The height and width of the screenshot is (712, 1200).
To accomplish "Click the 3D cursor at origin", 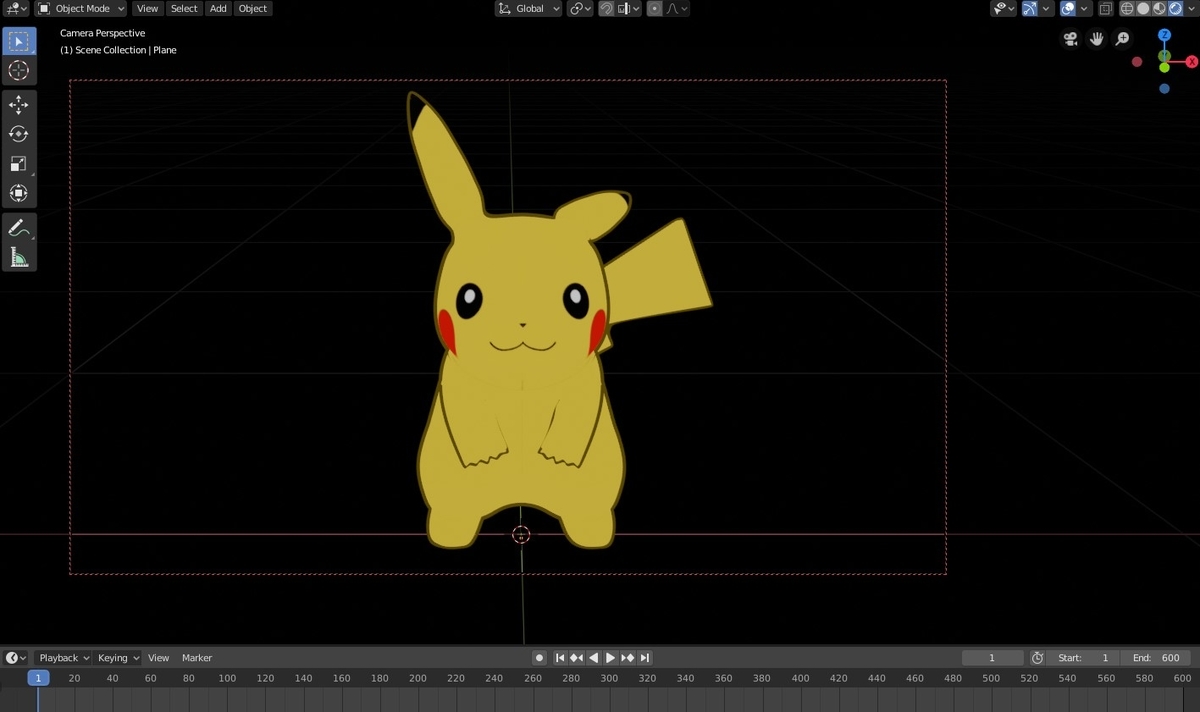I will pyautogui.click(x=521, y=535).
